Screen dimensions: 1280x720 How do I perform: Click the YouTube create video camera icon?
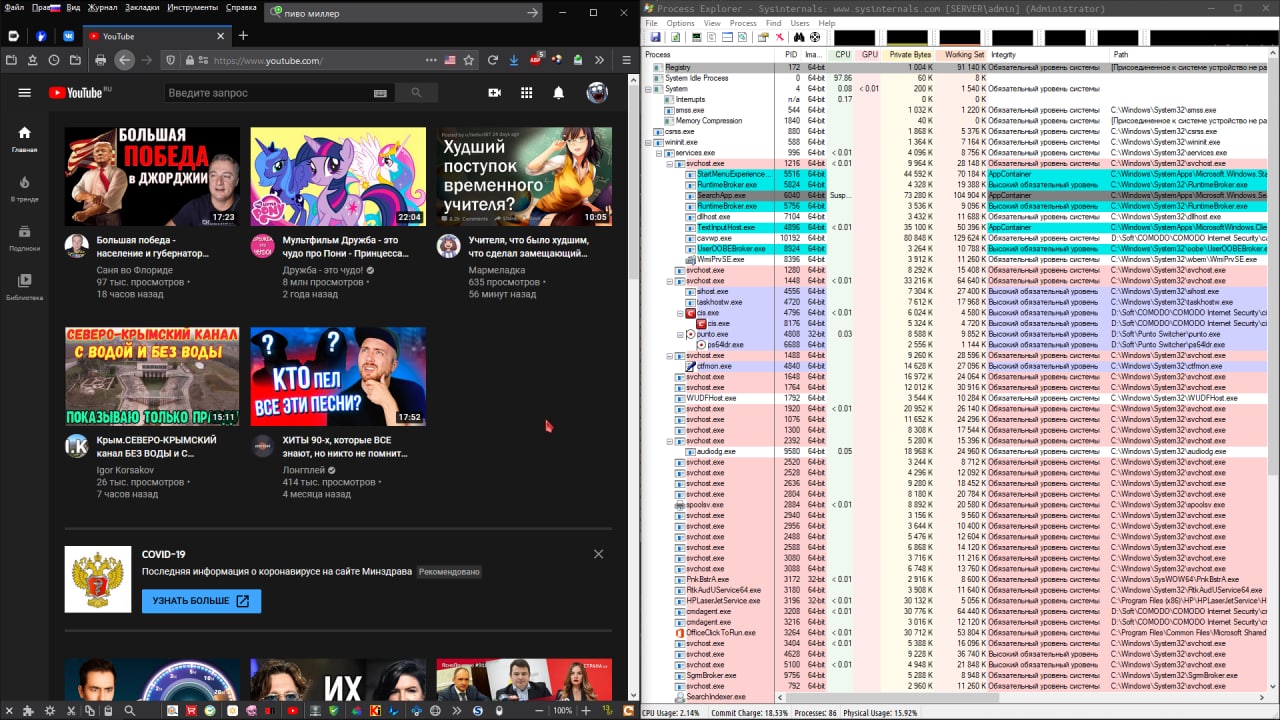click(x=494, y=93)
